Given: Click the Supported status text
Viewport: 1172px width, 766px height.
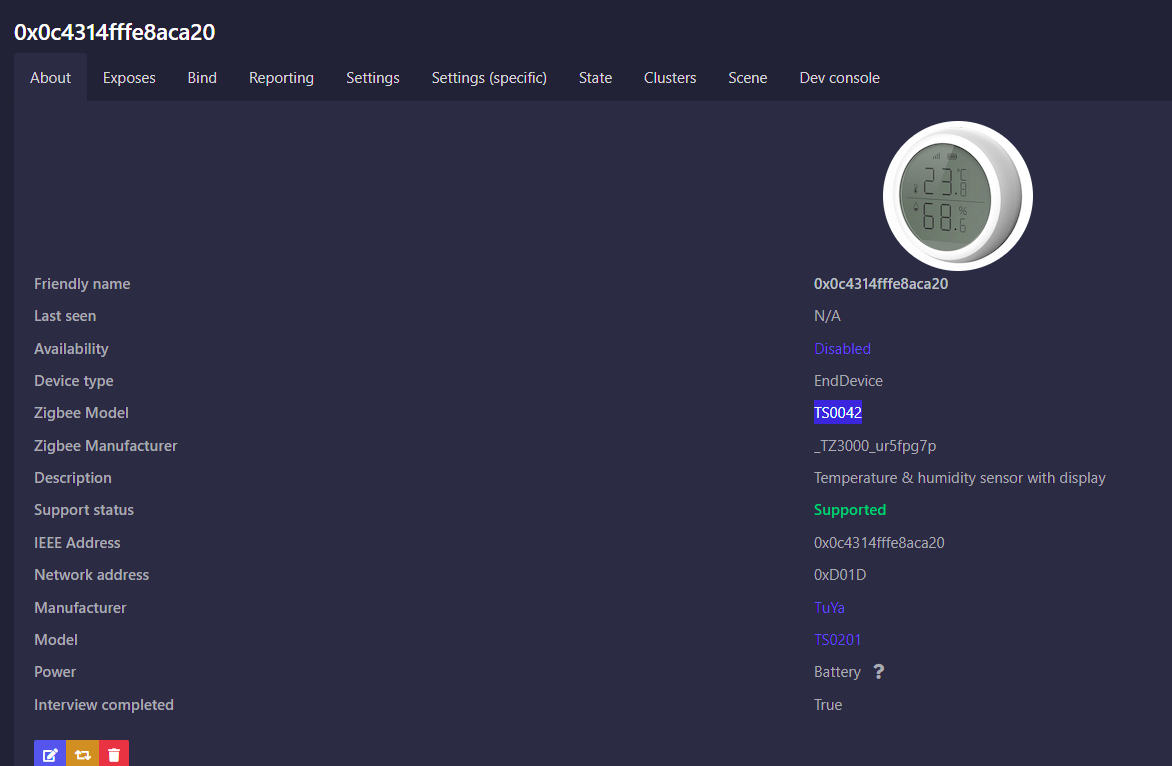Looking at the screenshot, I should pos(850,510).
